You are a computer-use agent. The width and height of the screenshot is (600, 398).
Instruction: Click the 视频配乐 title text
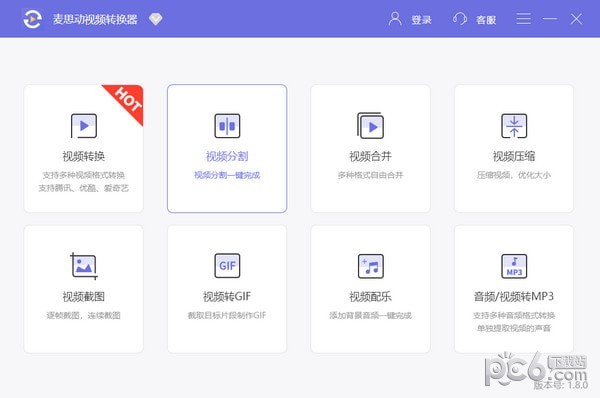click(370, 296)
